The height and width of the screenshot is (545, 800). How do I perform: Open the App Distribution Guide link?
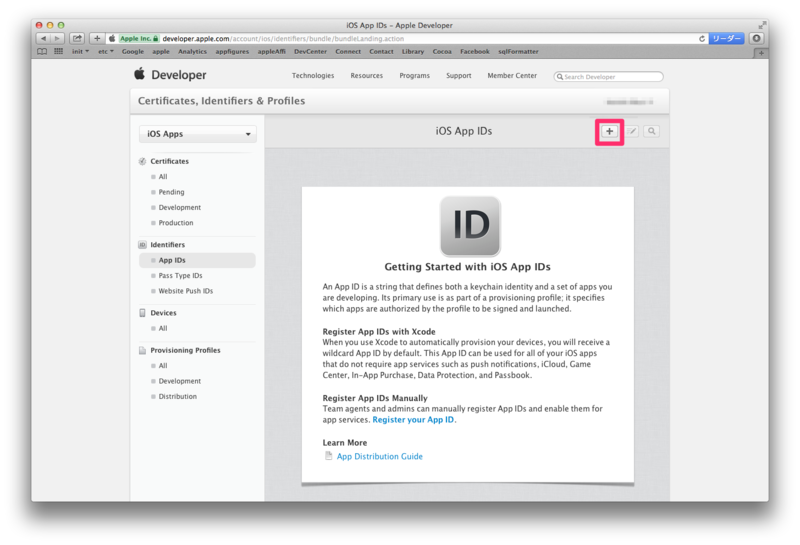(380, 456)
